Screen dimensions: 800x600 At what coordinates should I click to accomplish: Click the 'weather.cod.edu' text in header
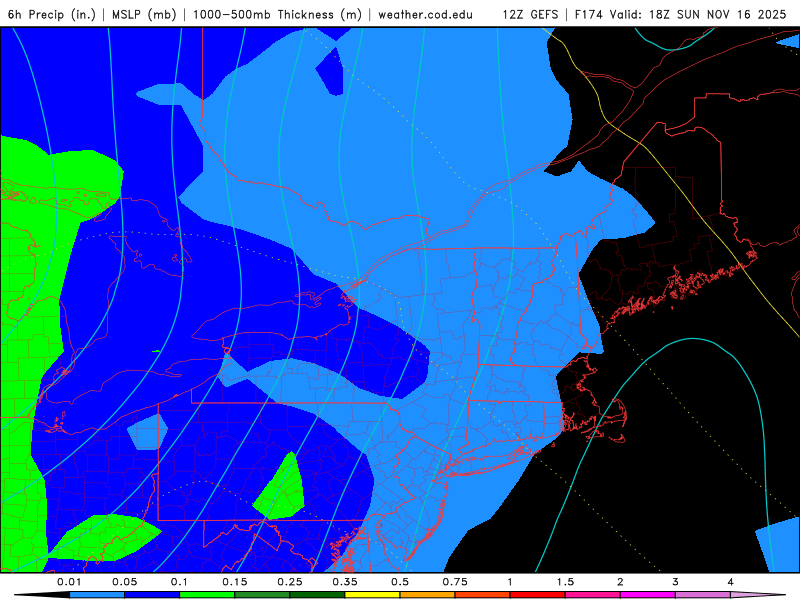(x=426, y=14)
